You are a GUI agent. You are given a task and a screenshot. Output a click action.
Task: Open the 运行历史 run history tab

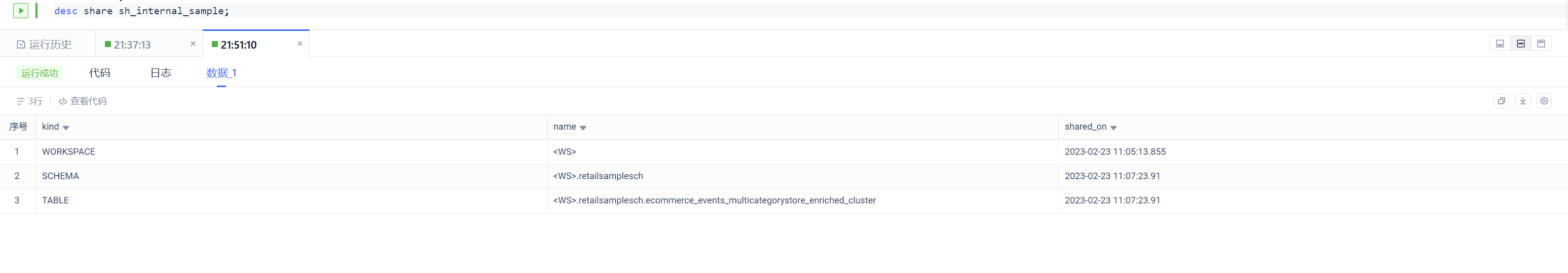(x=45, y=45)
